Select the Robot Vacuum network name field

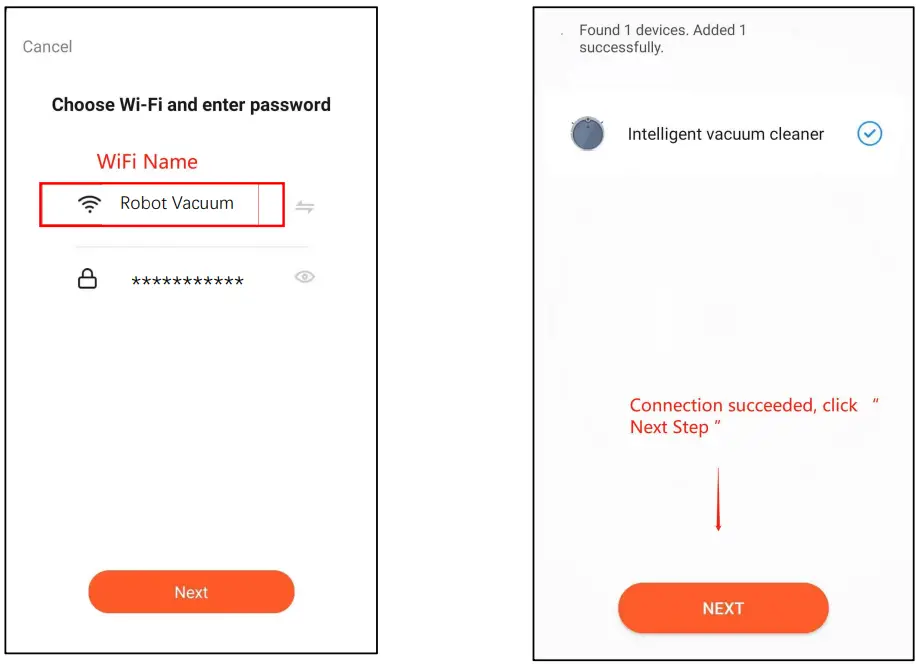[x=177, y=203]
